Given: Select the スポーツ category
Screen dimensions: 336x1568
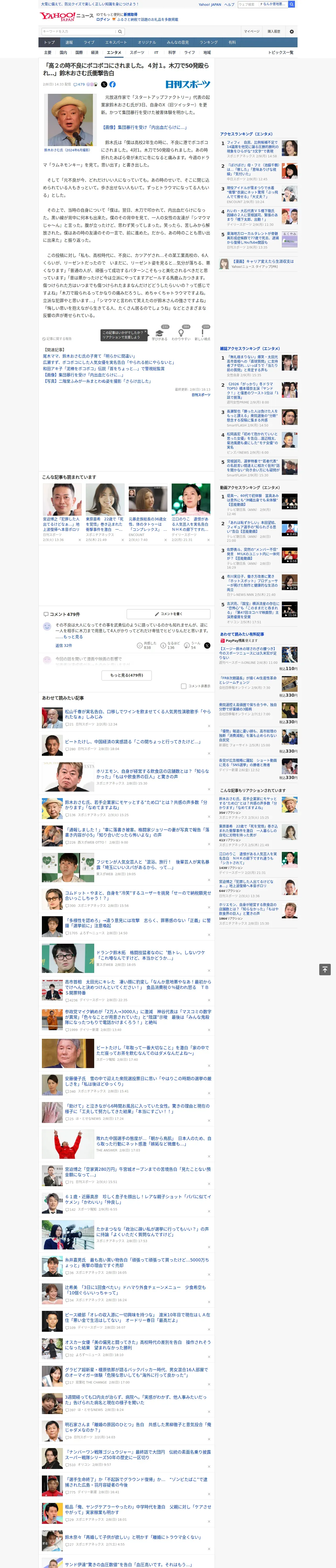Looking at the screenshot, I should [137, 52].
